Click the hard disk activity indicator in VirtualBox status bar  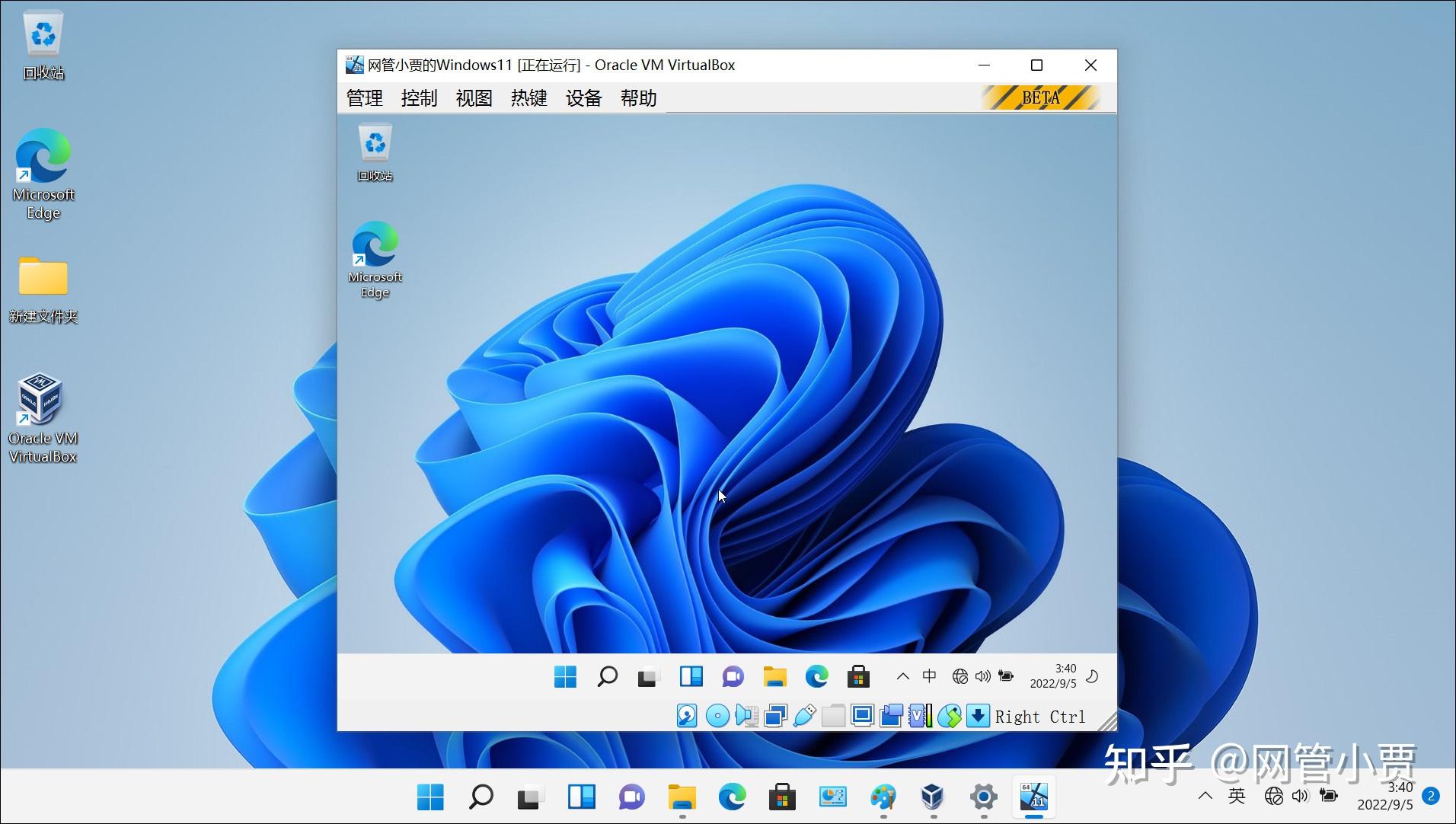(x=687, y=716)
